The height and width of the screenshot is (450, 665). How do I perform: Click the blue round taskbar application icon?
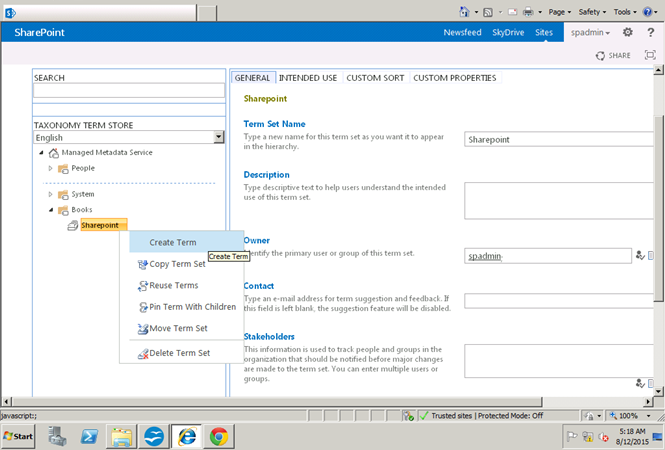click(x=154, y=436)
